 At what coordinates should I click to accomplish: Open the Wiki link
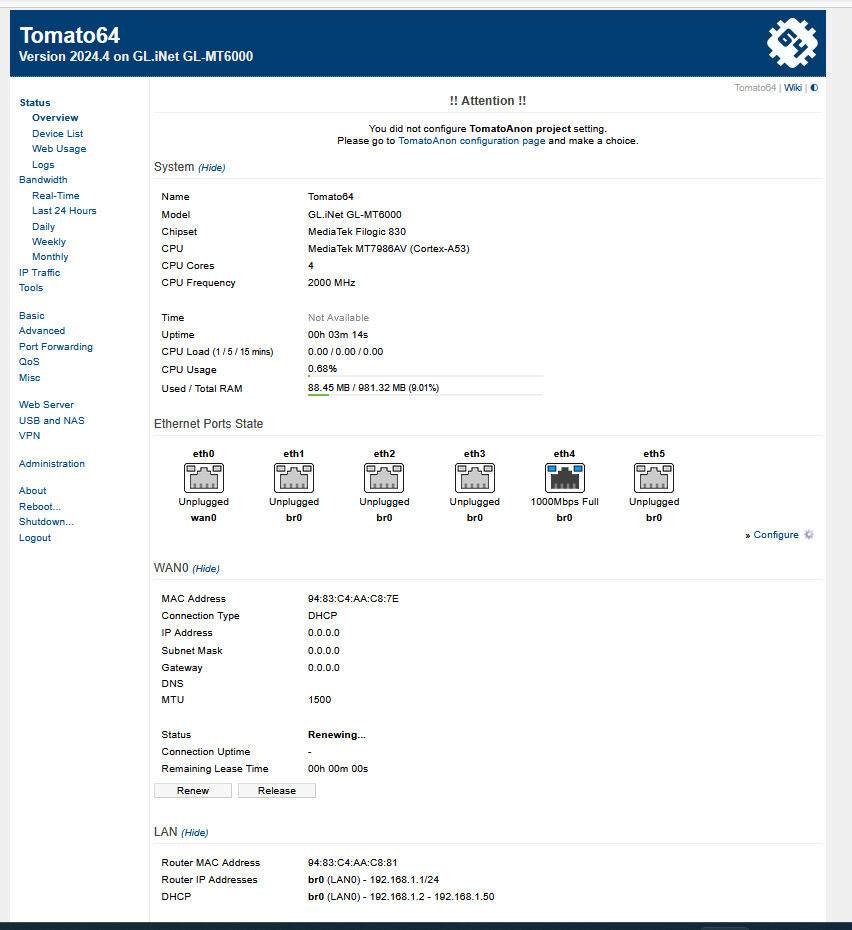click(x=793, y=88)
